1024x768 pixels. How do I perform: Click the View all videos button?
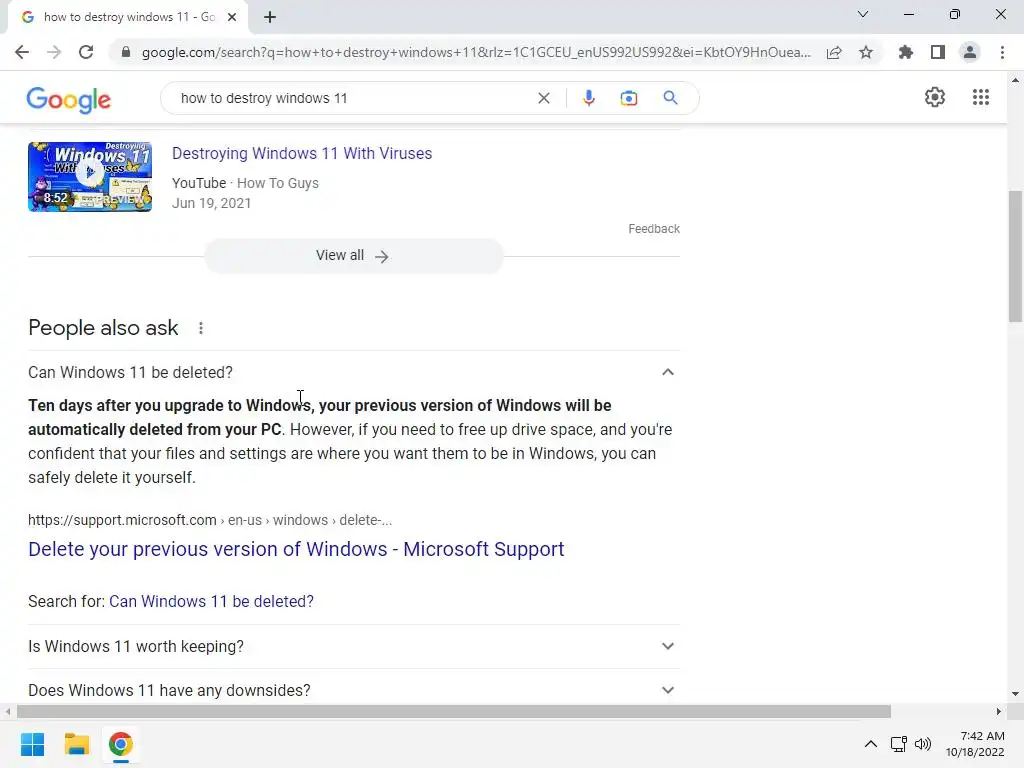point(353,256)
